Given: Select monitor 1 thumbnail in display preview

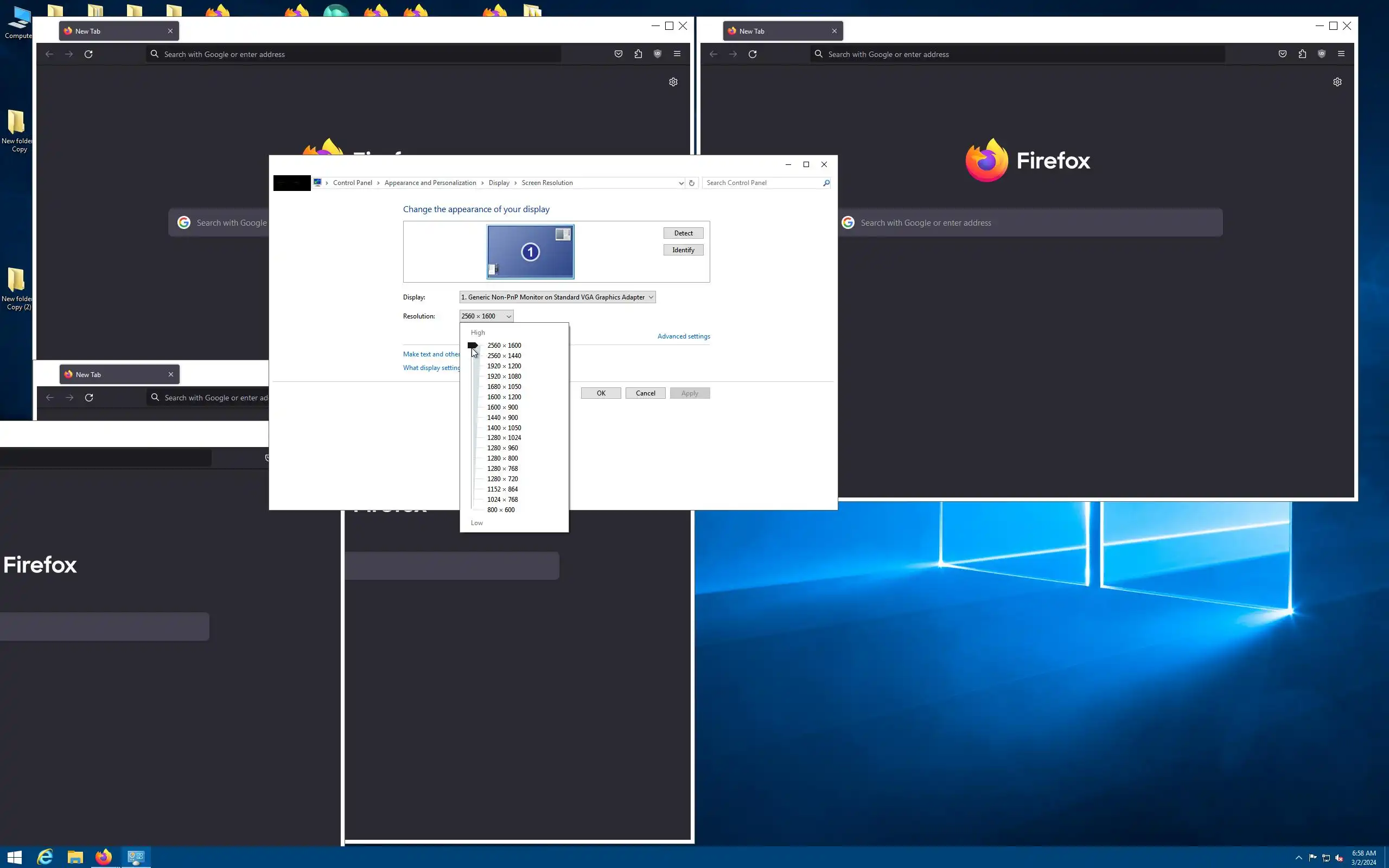Looking at the screenshot, I should (530, 251).
